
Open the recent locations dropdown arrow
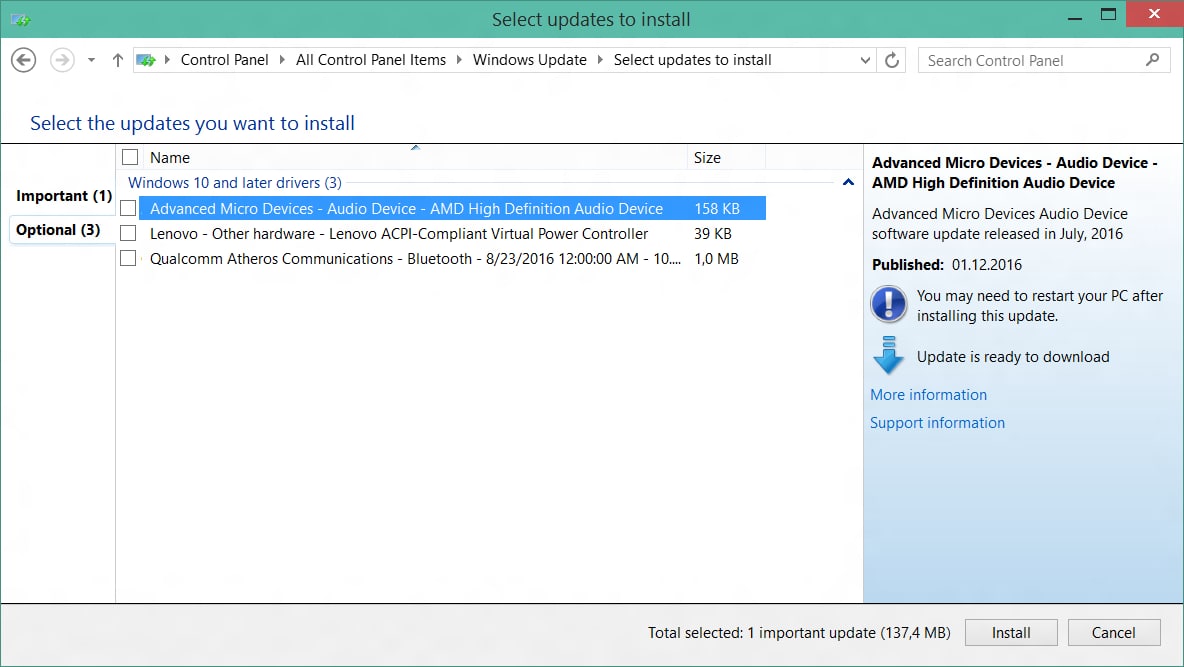[x=91, y=60]
